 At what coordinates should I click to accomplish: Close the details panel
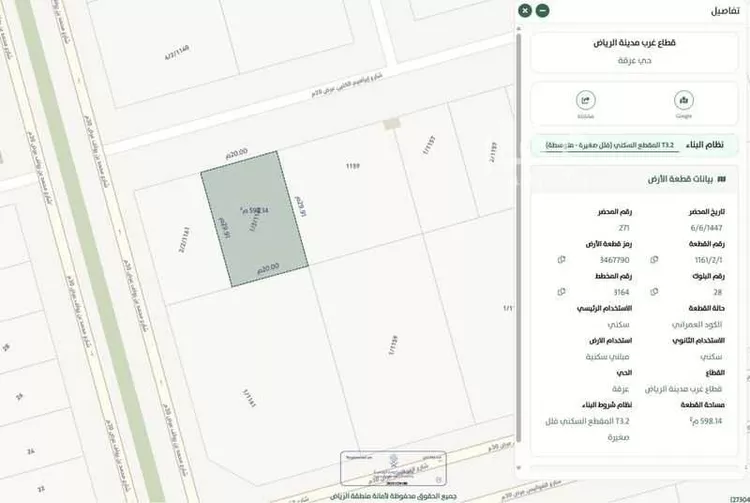[525, 10]
